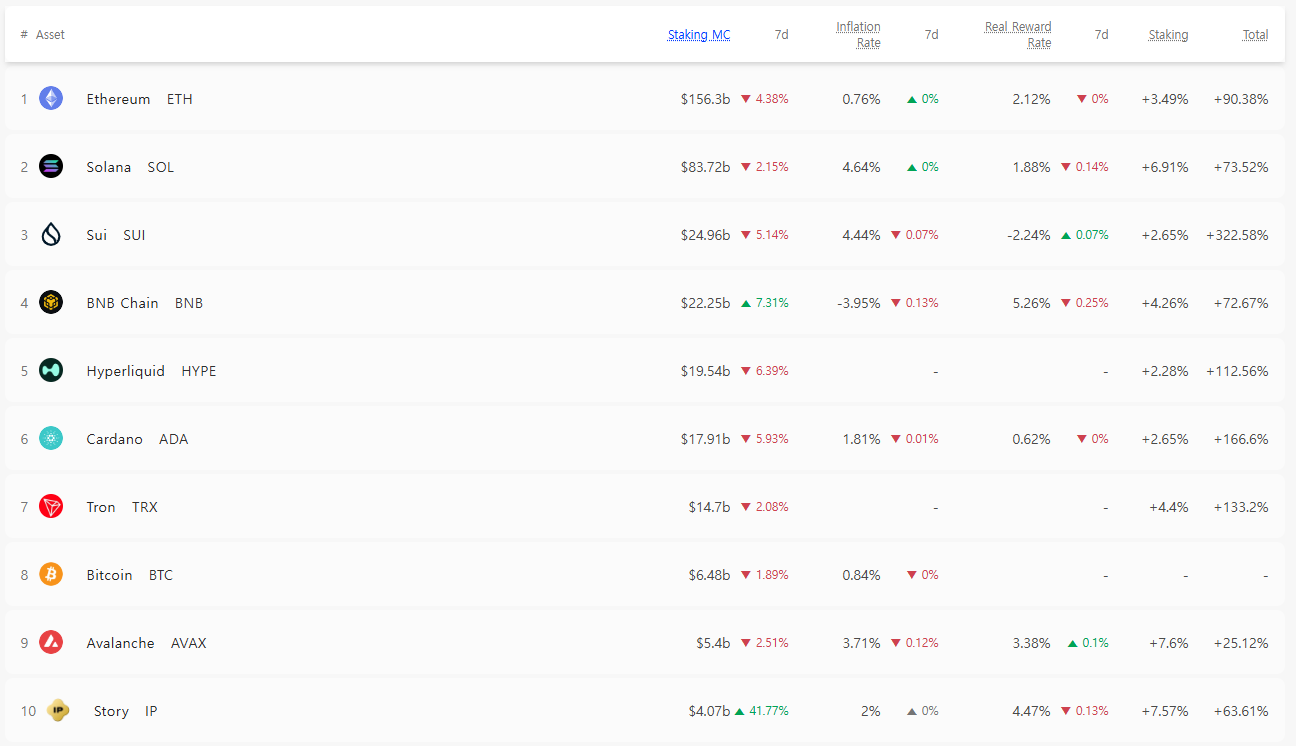Open the Bitcoin asset name
The image size is (1296, 746).
[x=110, y=575]
